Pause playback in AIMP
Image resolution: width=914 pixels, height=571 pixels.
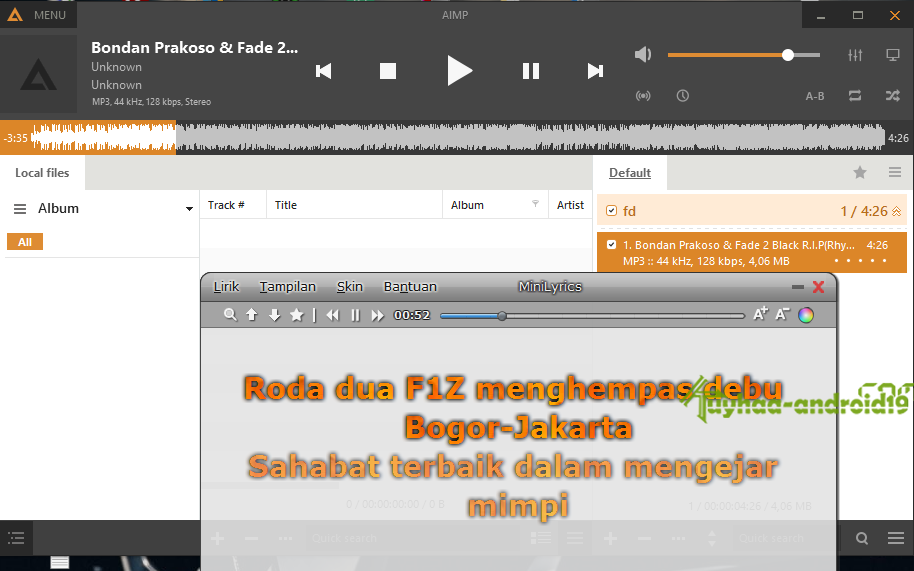[x=530, y=71]
